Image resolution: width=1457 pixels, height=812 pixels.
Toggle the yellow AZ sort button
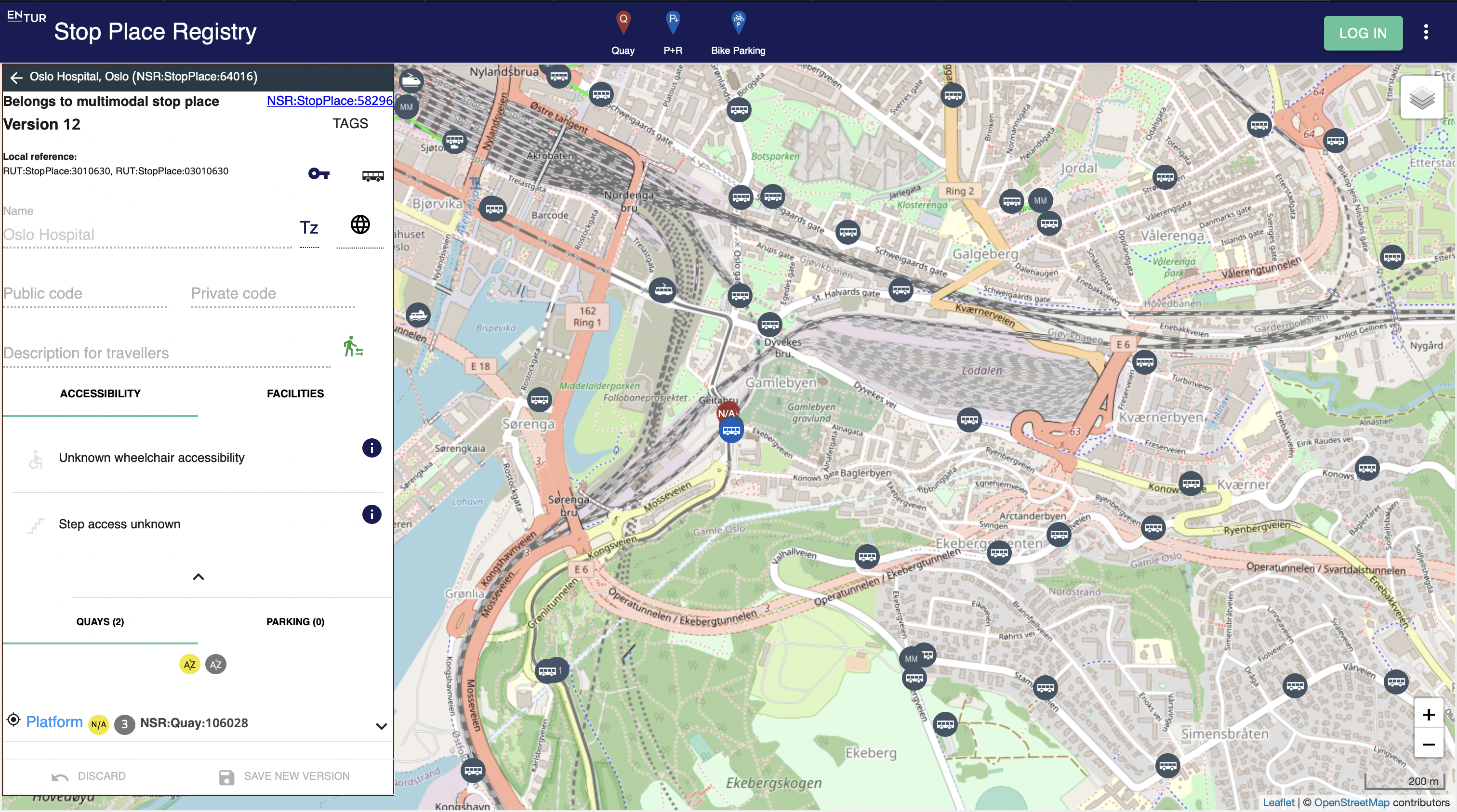[x=189, y=664]
